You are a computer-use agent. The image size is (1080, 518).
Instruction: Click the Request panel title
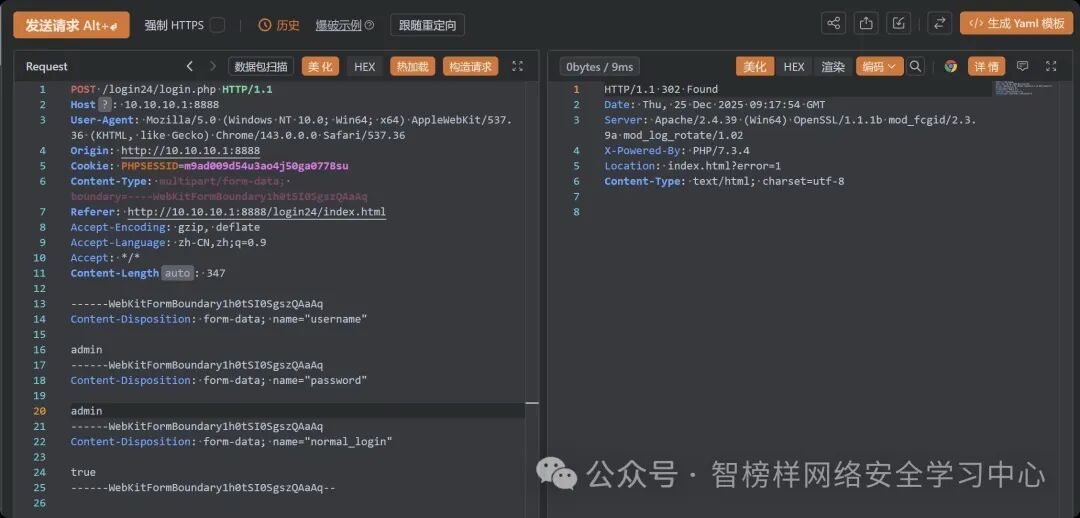click(47, 66)
